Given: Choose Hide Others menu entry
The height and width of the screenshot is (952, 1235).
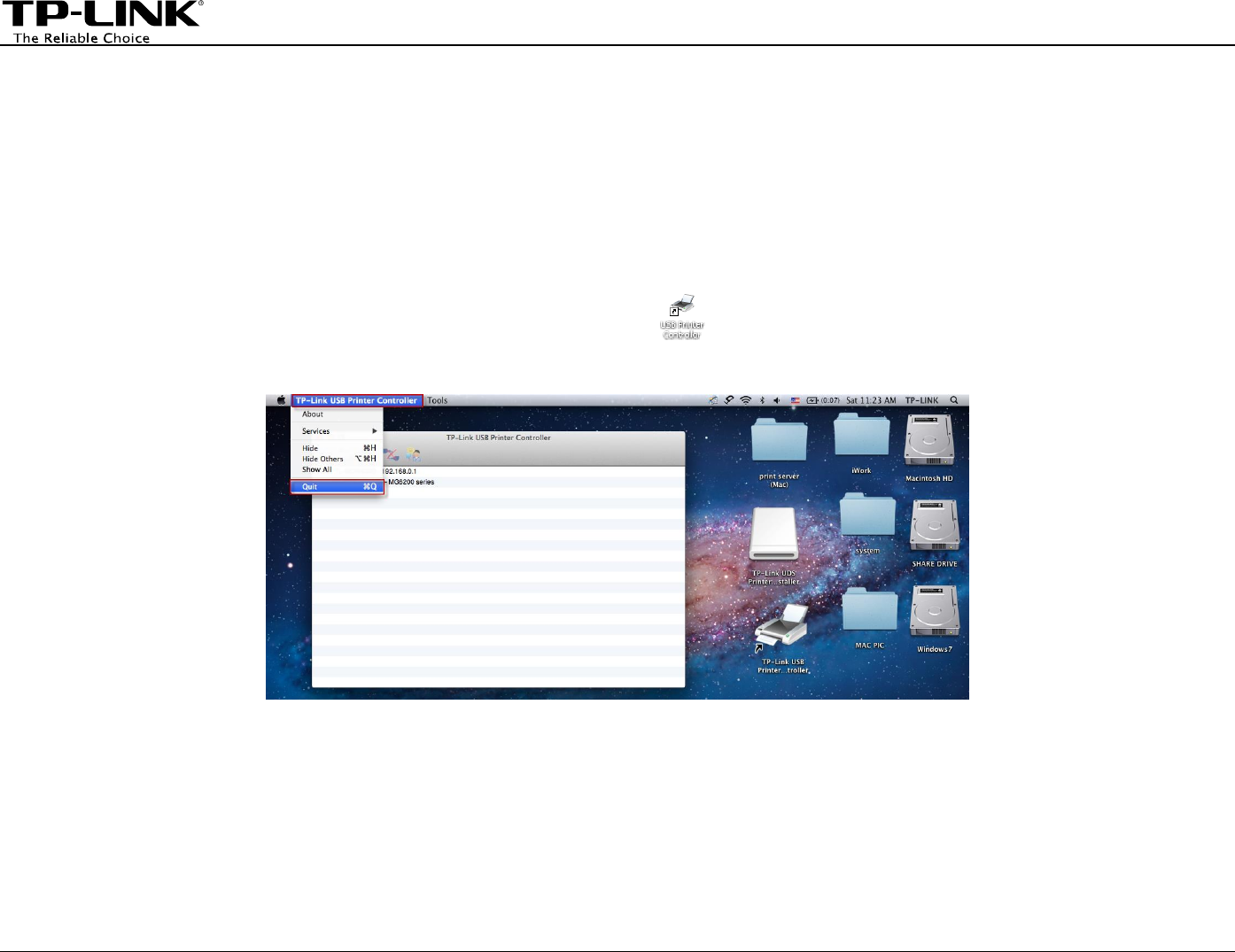Looking at the screenshot, I should coord(338,459).
